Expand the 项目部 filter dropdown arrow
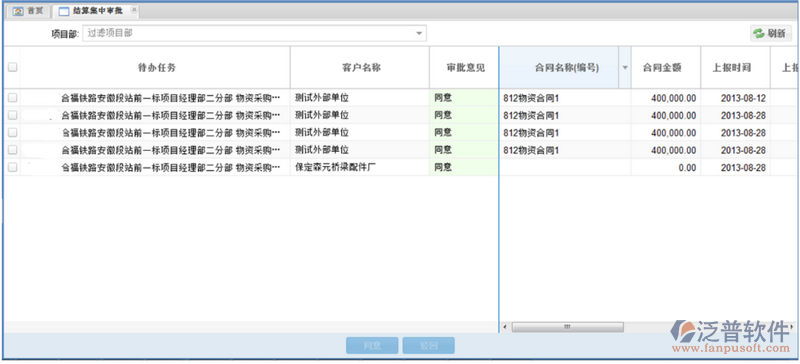Screen dimensions: 800x364 [419, 34]
